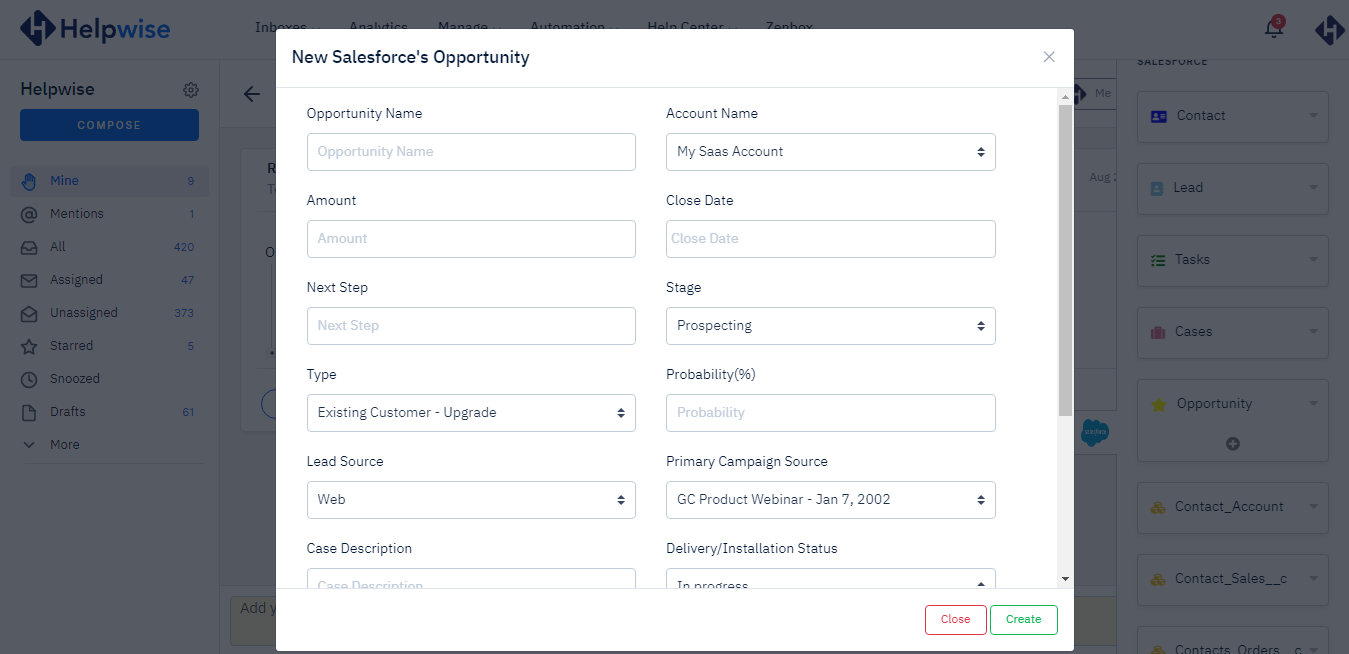
Task: Expand the Lead panel chevron
Action: [x=1313, y=188]
